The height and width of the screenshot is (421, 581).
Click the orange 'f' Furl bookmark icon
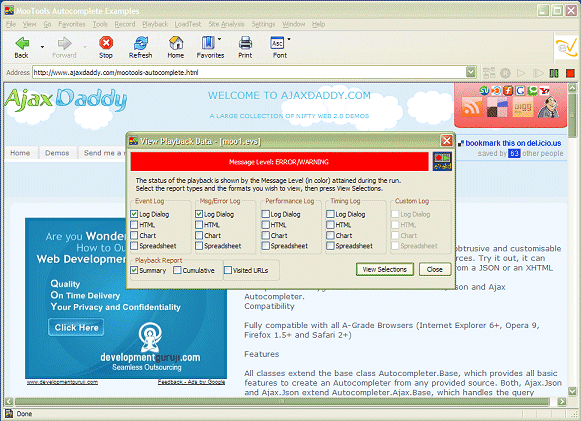point(508,90)
